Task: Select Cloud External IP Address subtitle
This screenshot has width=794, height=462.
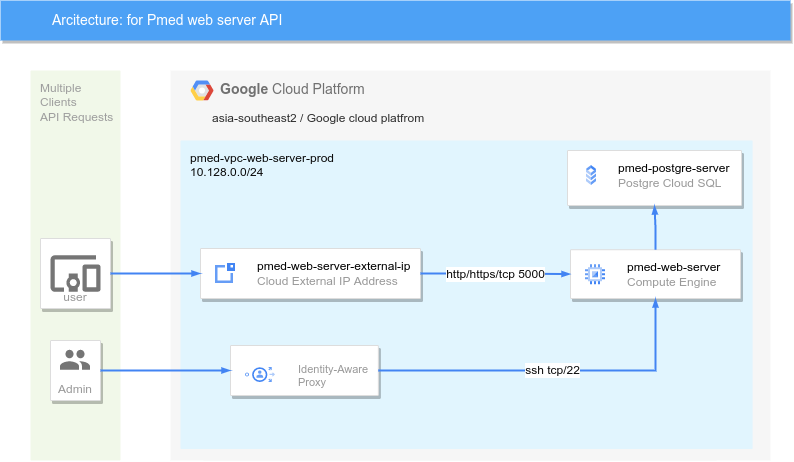Action: pos(327,281)
